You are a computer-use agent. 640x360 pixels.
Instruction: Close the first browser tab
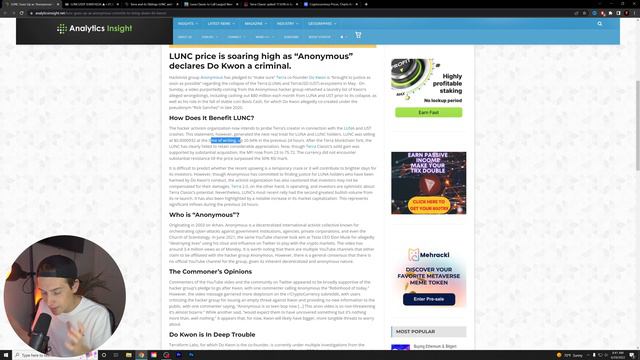pos(58,4)
